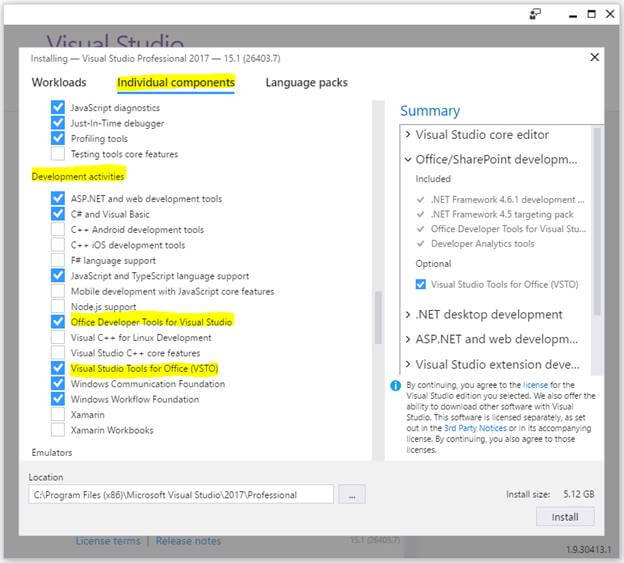Uncheck Profiling tools
Viewport: 624px width, 563px height.
tap(58, 138)
